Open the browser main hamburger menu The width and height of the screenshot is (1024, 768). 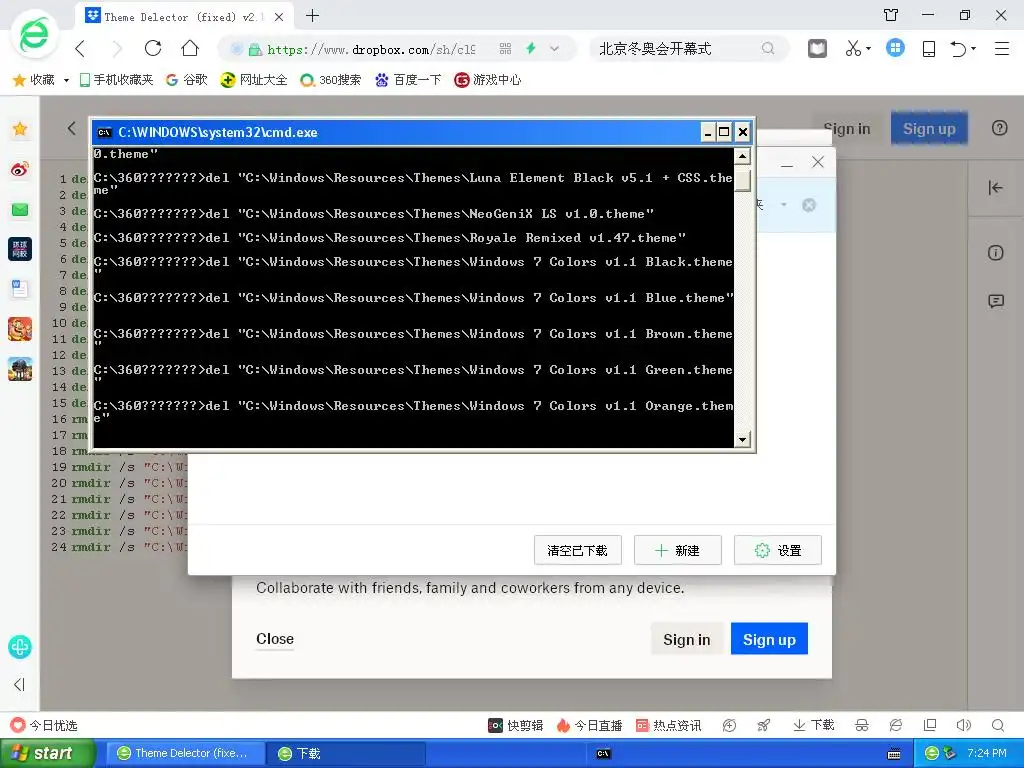1002,49
